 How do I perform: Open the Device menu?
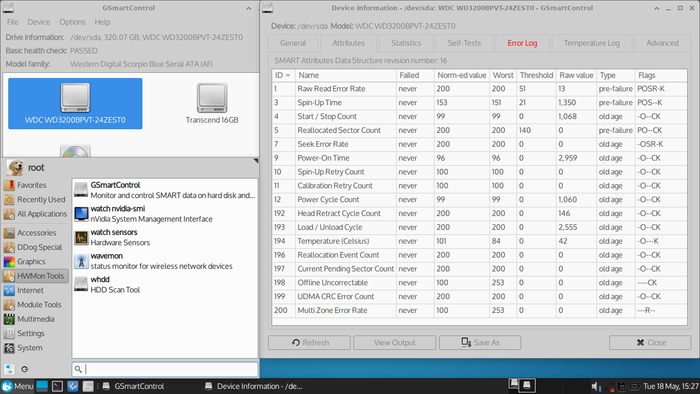click(39, 22)
